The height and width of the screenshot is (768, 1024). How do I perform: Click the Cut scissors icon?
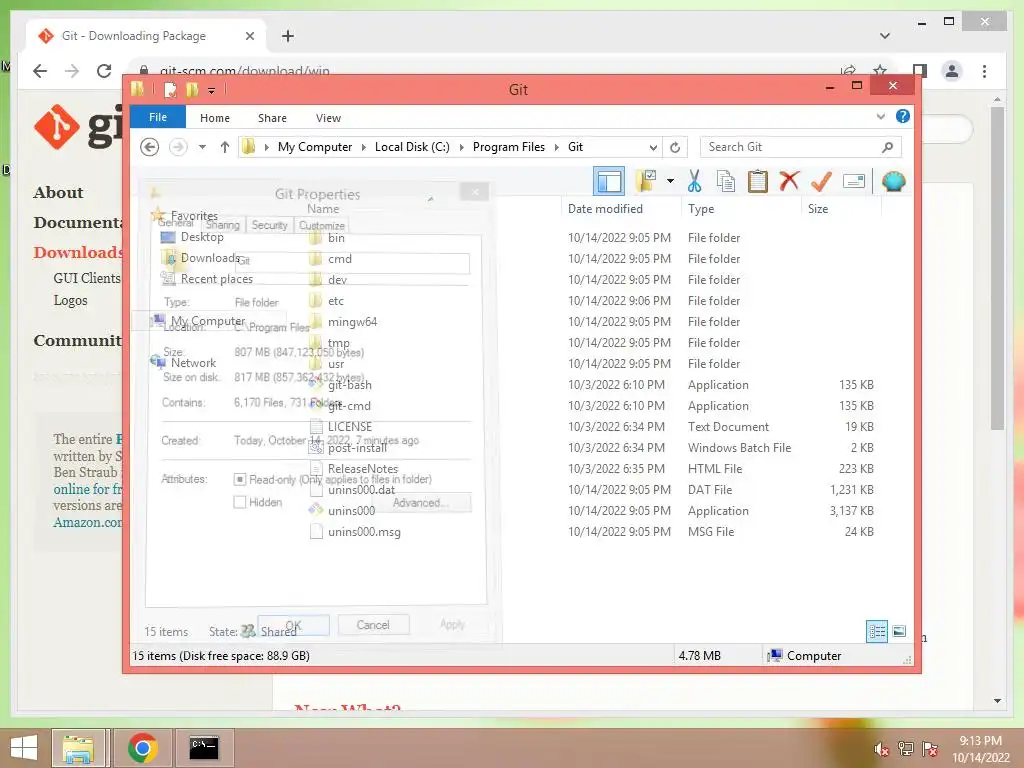pyautogui.click(x=694, y=181)
